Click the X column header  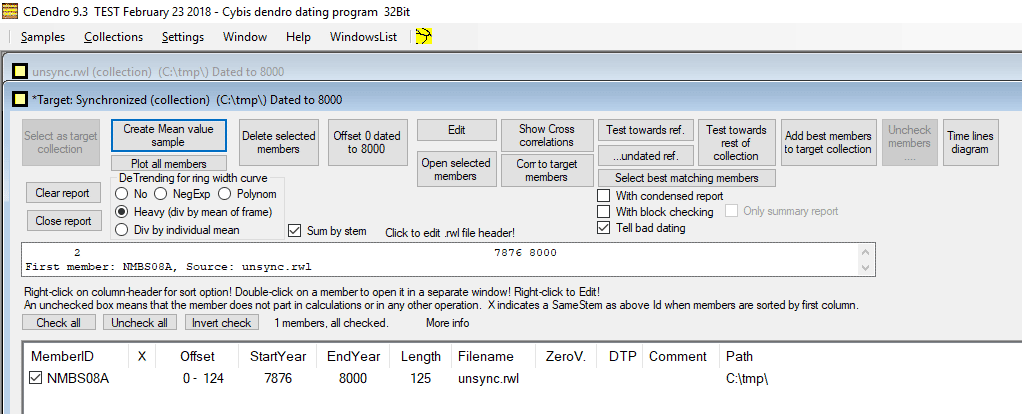point(142,357)
